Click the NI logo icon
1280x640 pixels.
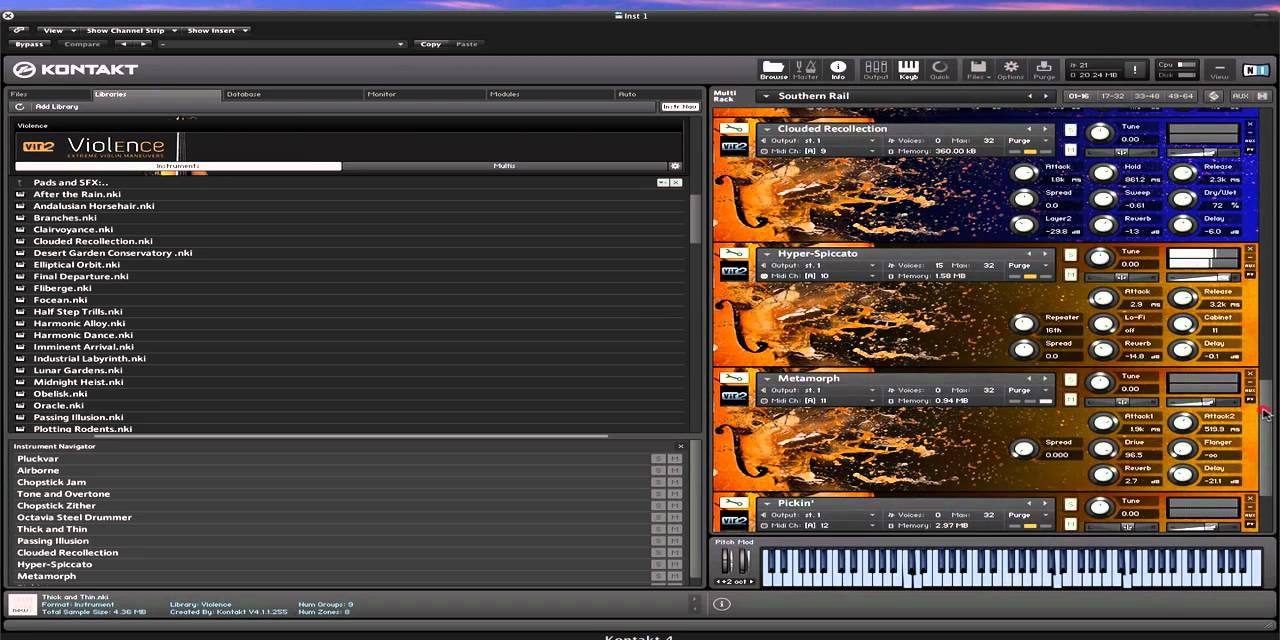coord(1255,69)
